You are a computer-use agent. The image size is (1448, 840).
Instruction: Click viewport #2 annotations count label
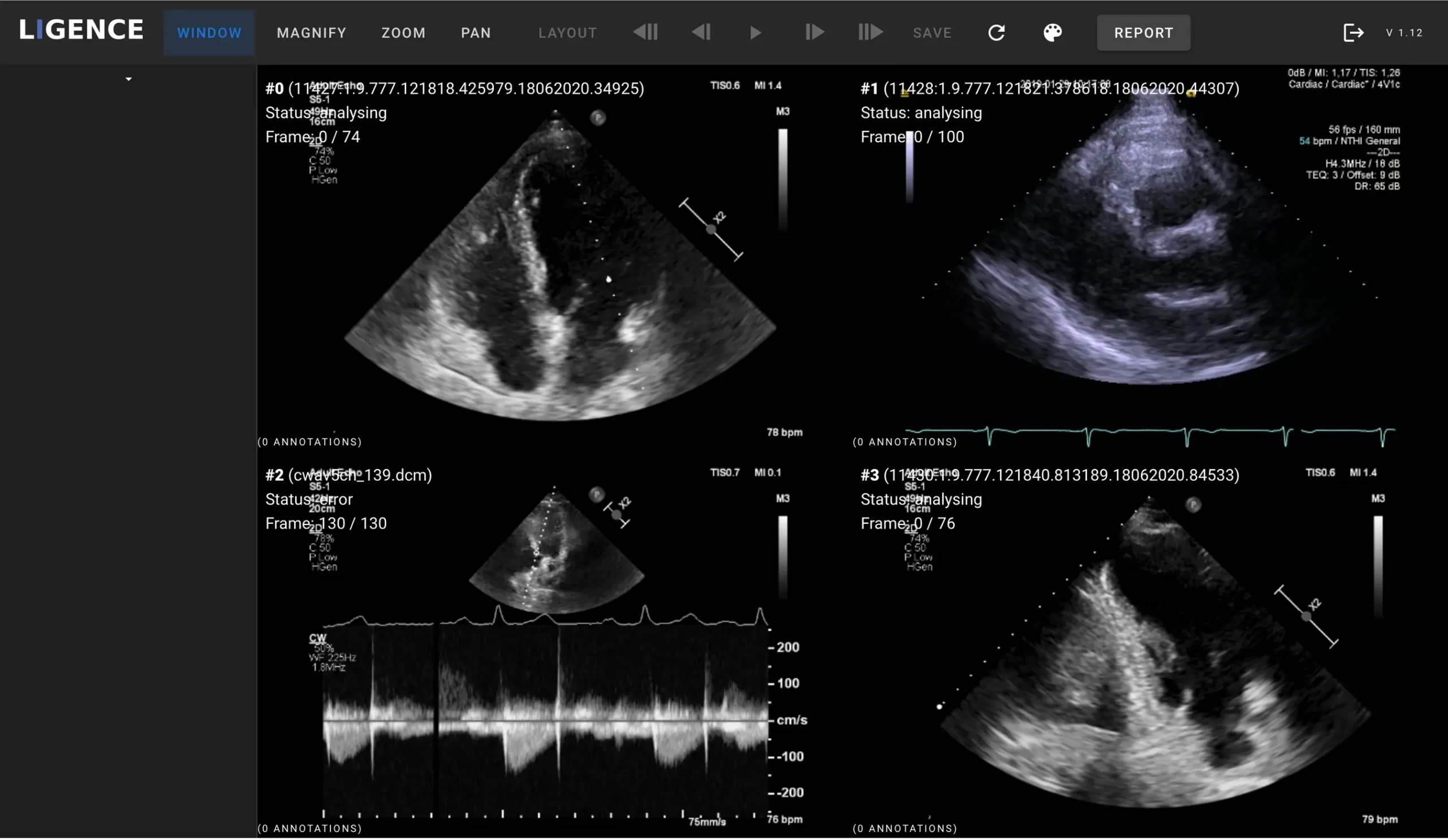tap(310, 829)
